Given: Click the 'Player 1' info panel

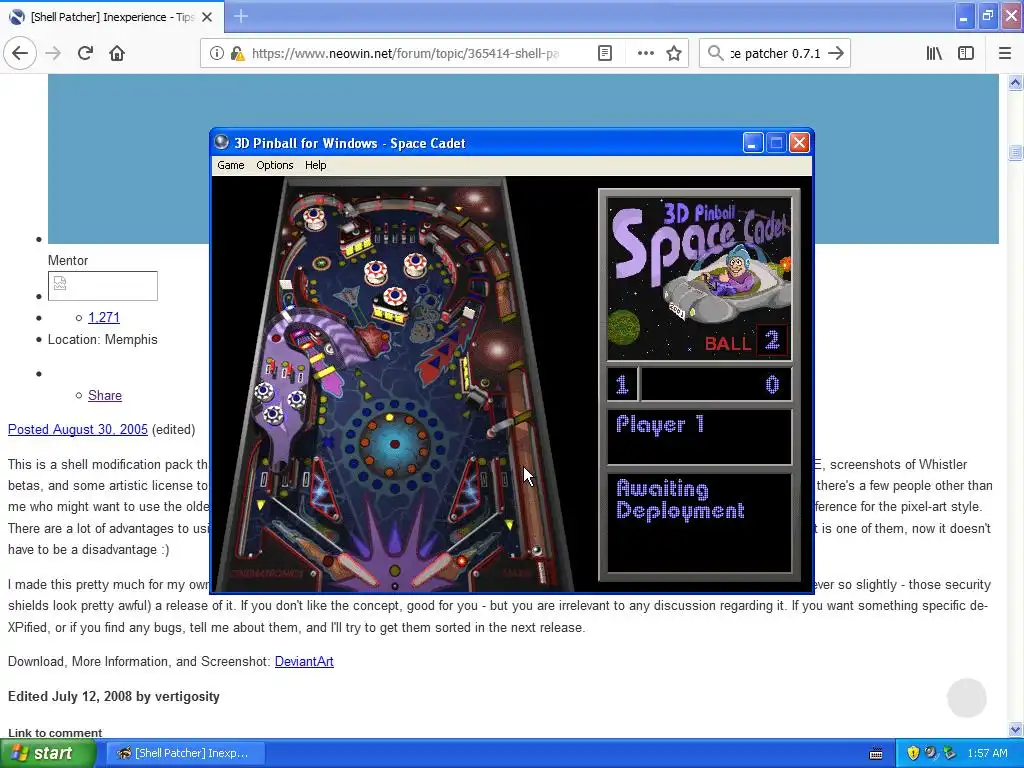Looking at the screenshot, I should 699,436.
